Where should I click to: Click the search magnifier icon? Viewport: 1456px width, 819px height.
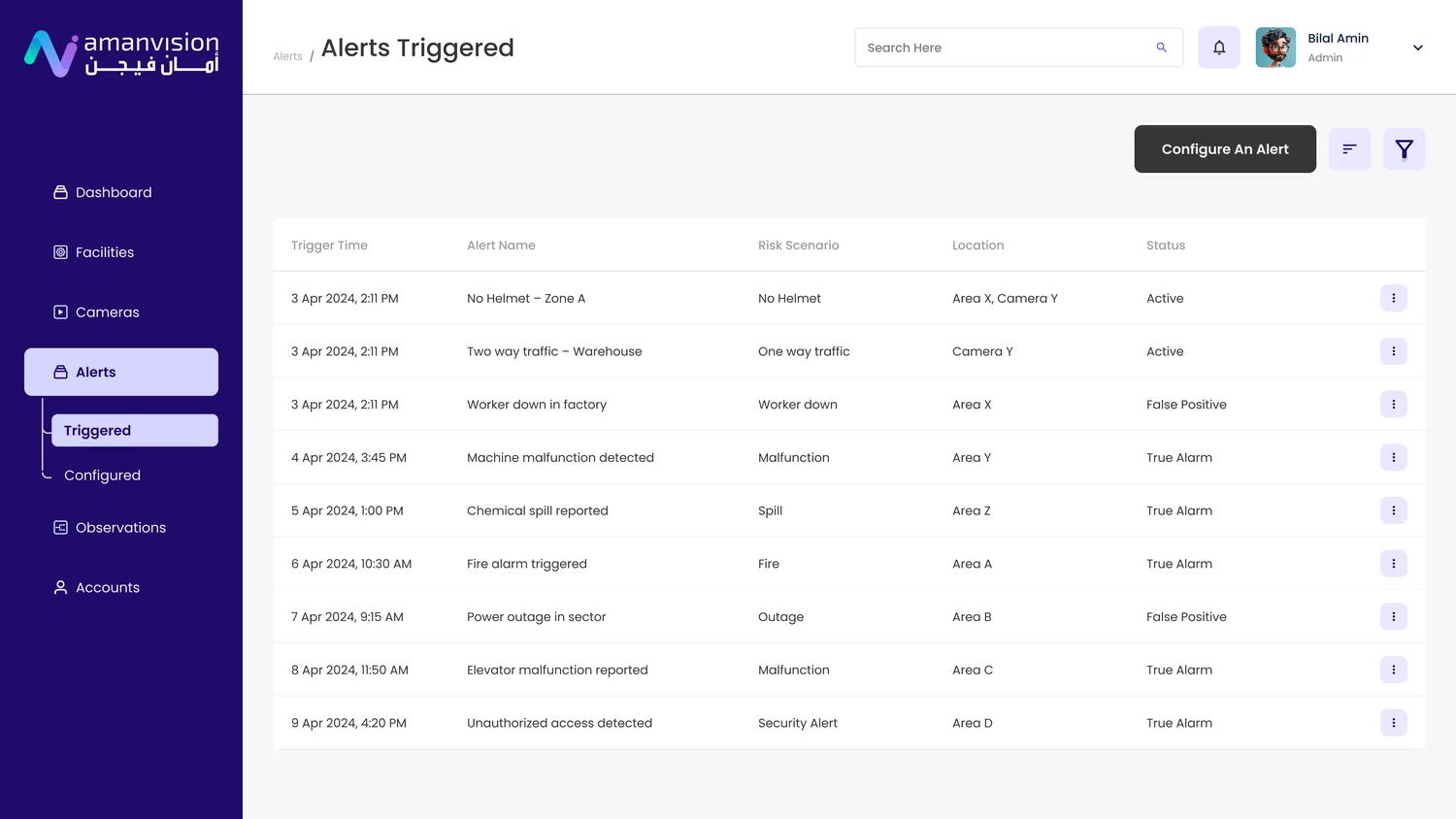(1161, 48)
